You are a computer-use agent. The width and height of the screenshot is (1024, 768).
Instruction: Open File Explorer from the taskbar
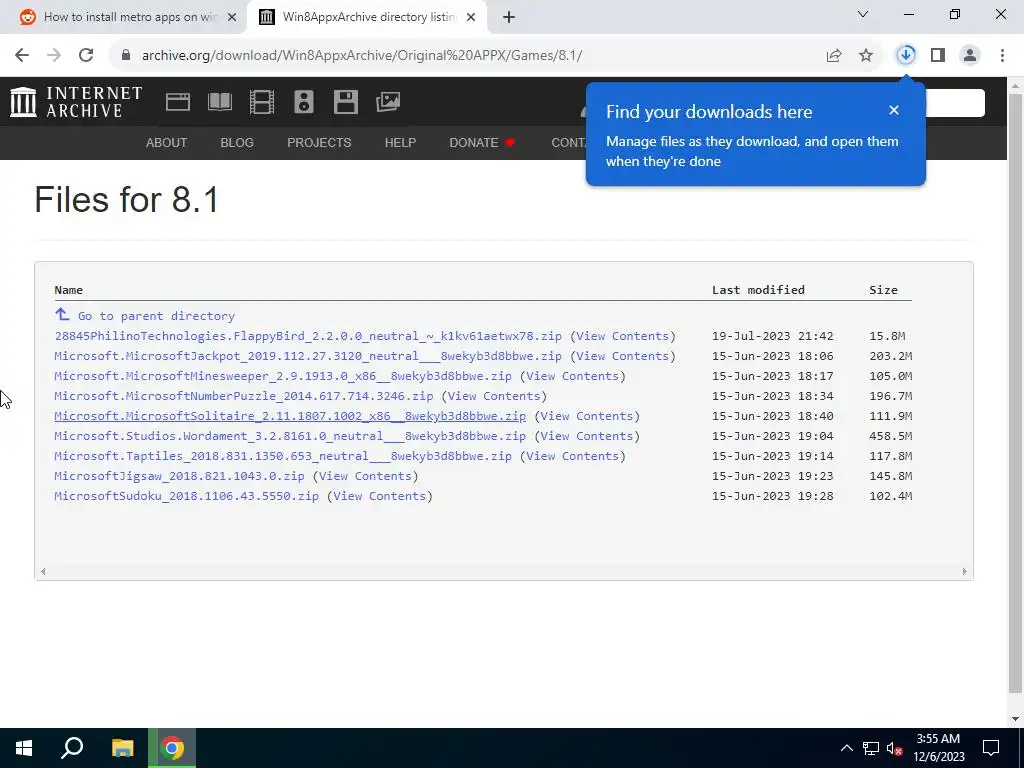click(122, 748)
